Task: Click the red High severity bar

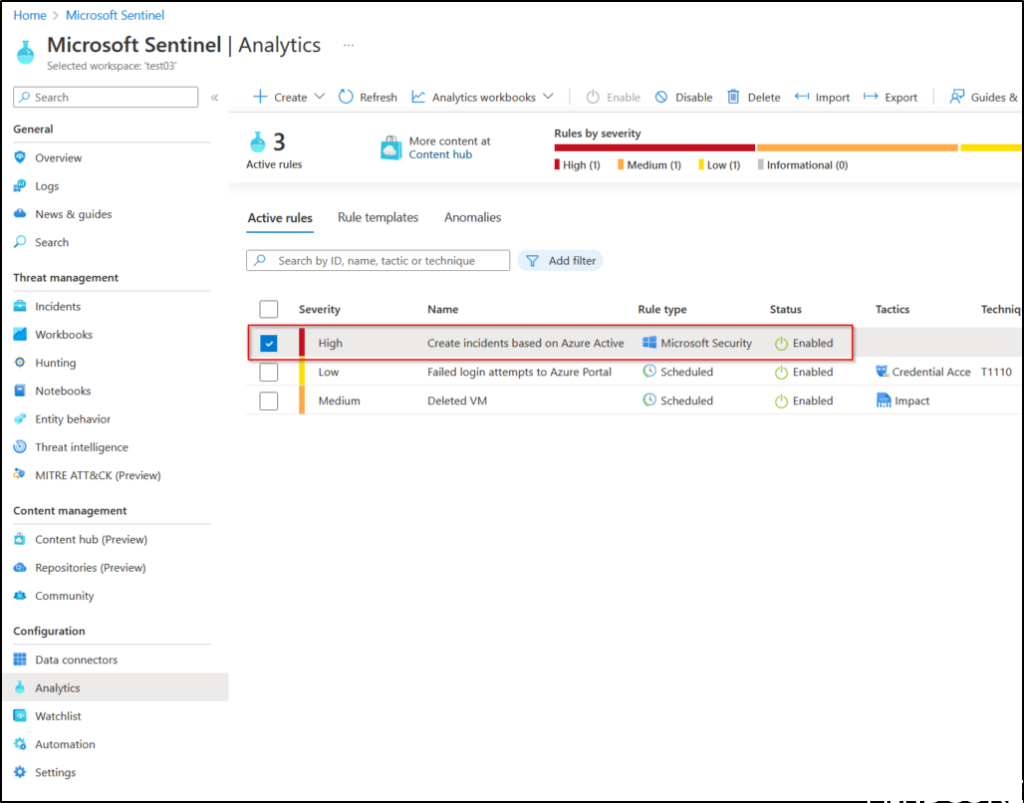Action: pyautogui.click(x=654, y=148)
